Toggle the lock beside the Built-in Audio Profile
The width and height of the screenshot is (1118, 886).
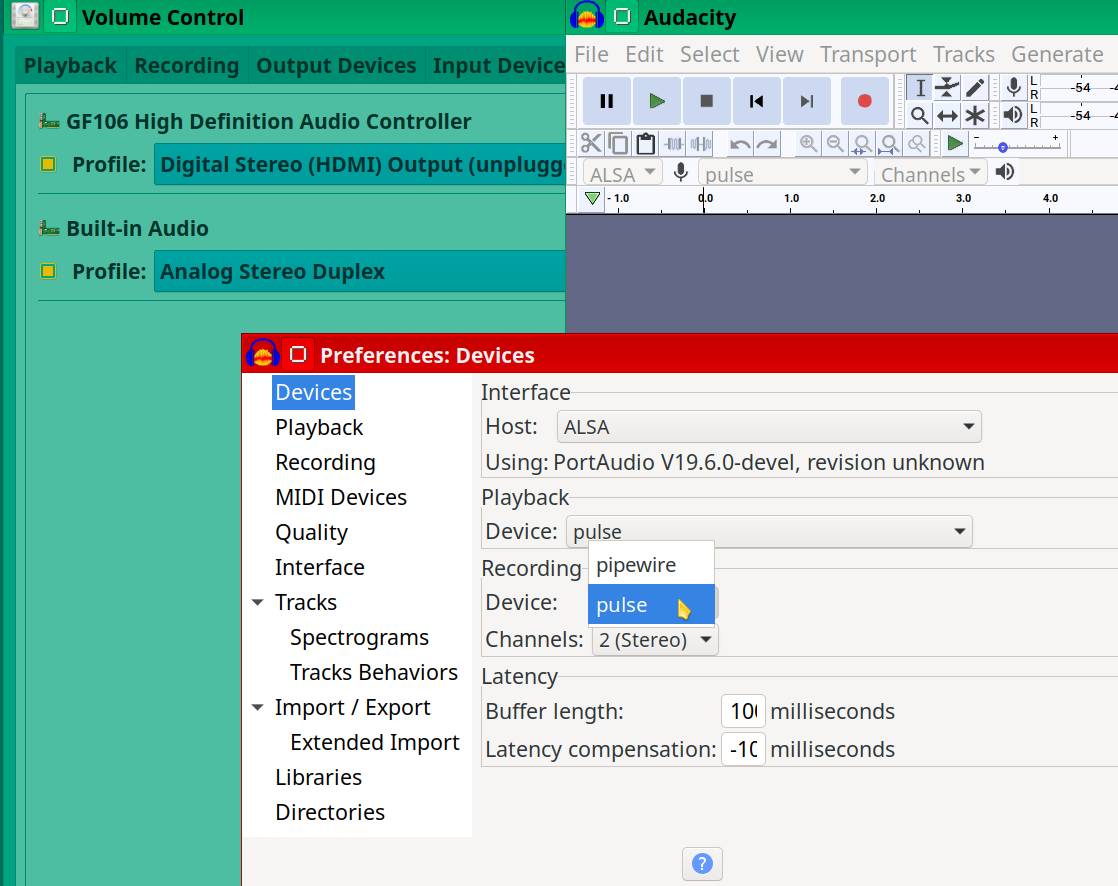point(48,272)
